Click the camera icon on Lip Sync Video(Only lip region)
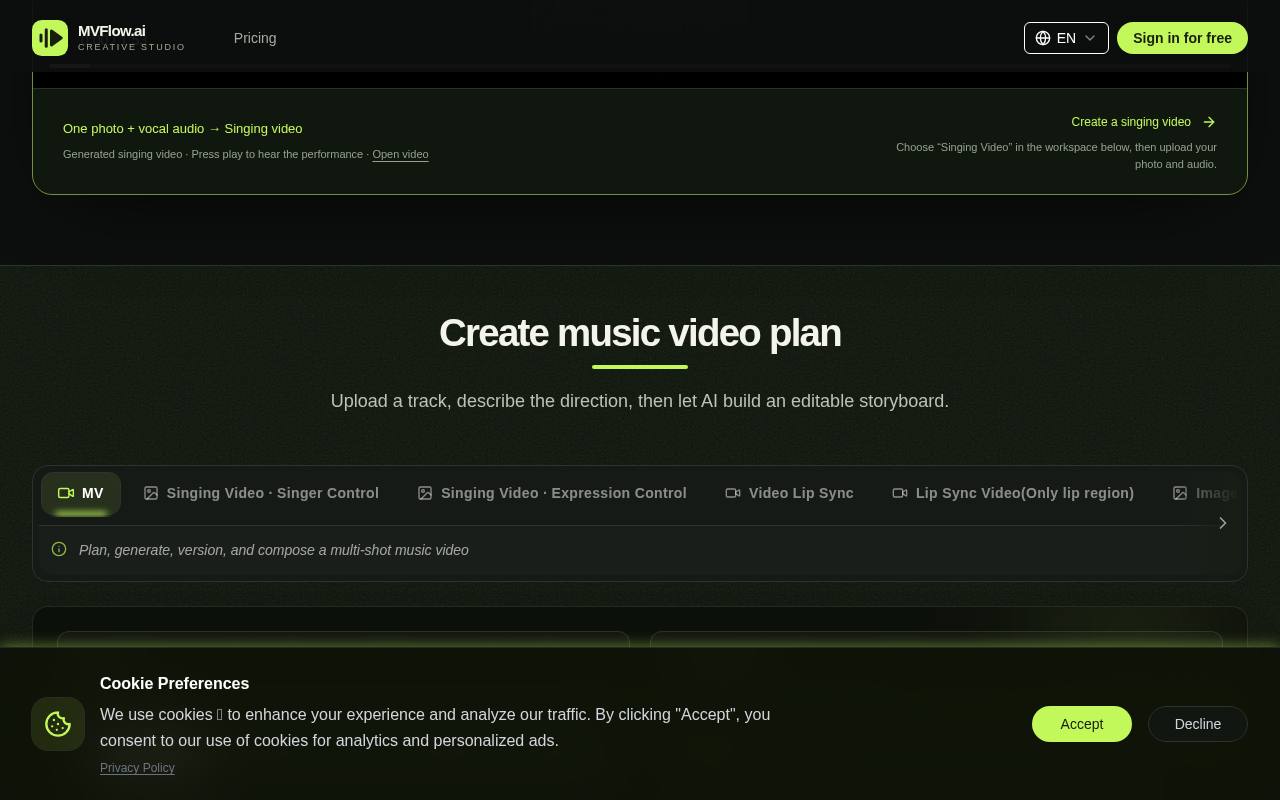The width and height of the screenshot is (1280, 800). coord(900,493)
